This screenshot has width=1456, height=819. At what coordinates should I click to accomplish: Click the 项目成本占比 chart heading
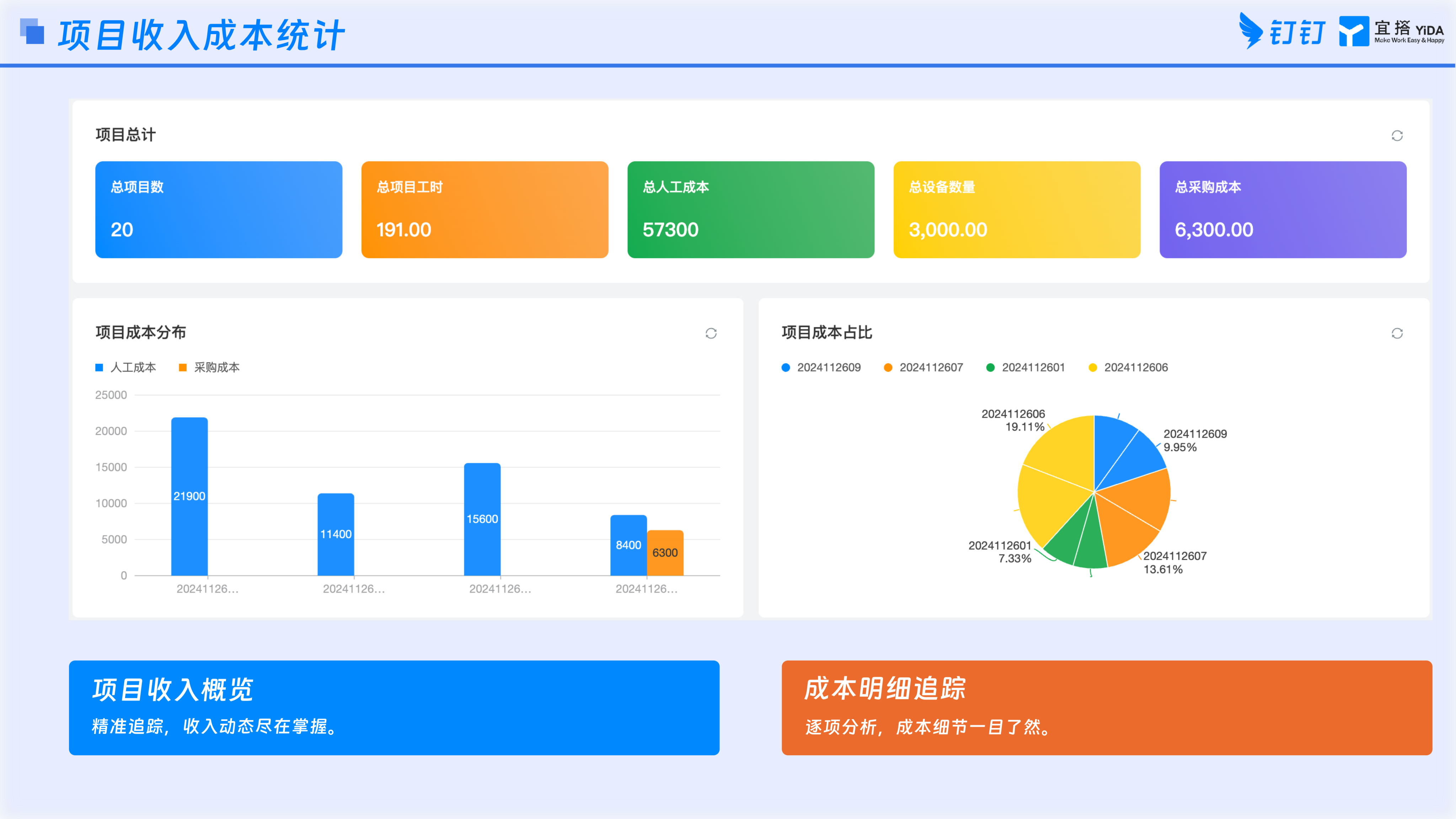[827, 332]
